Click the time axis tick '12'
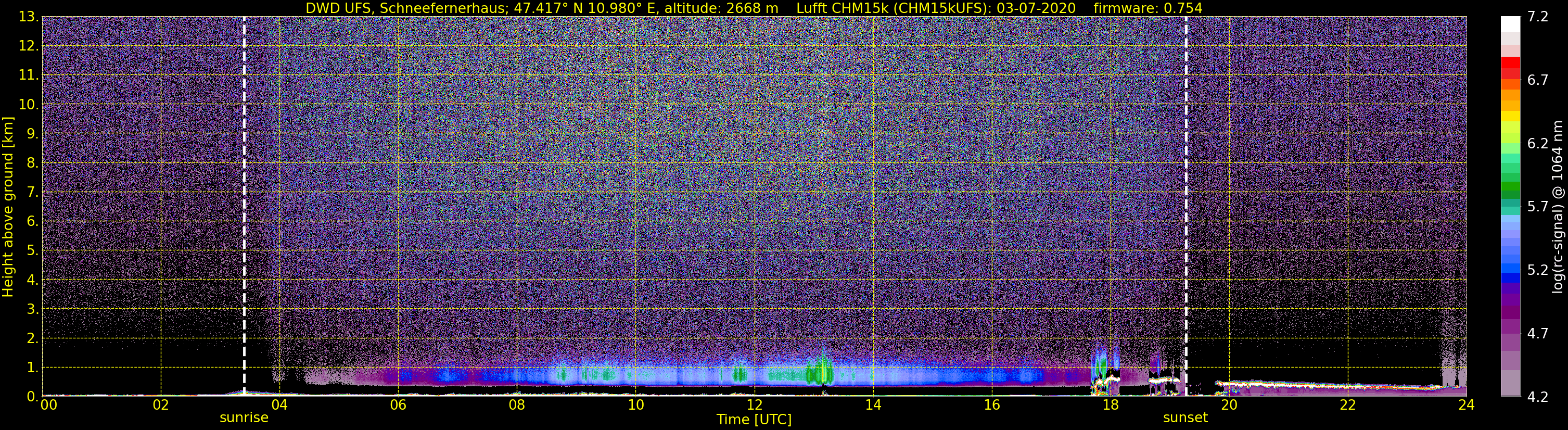Screen dimensions: 1568x430 point(754,404)
